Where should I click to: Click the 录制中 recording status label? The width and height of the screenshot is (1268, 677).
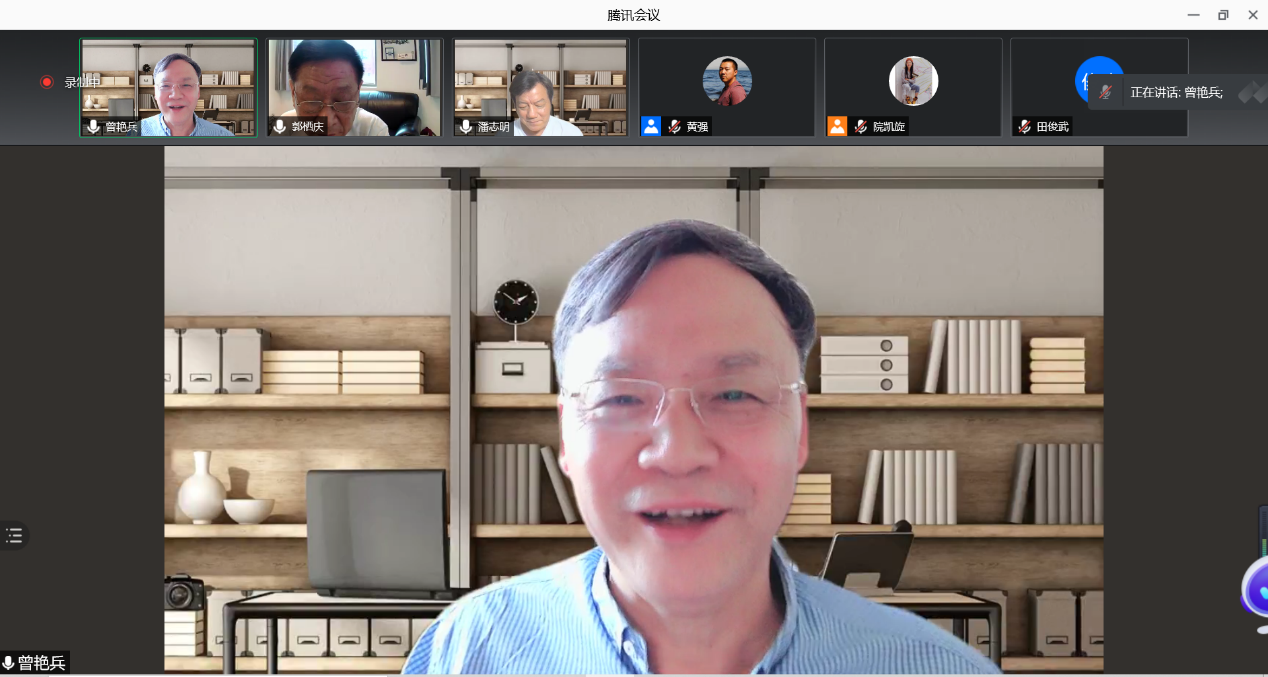(x=82, y=82)
